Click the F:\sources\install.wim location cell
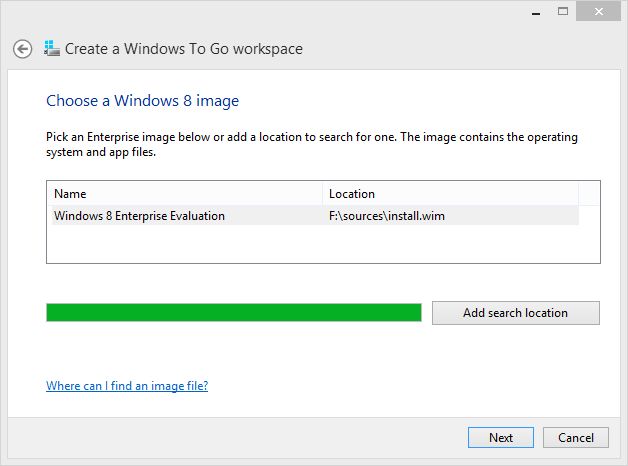 tap(386, 216)
